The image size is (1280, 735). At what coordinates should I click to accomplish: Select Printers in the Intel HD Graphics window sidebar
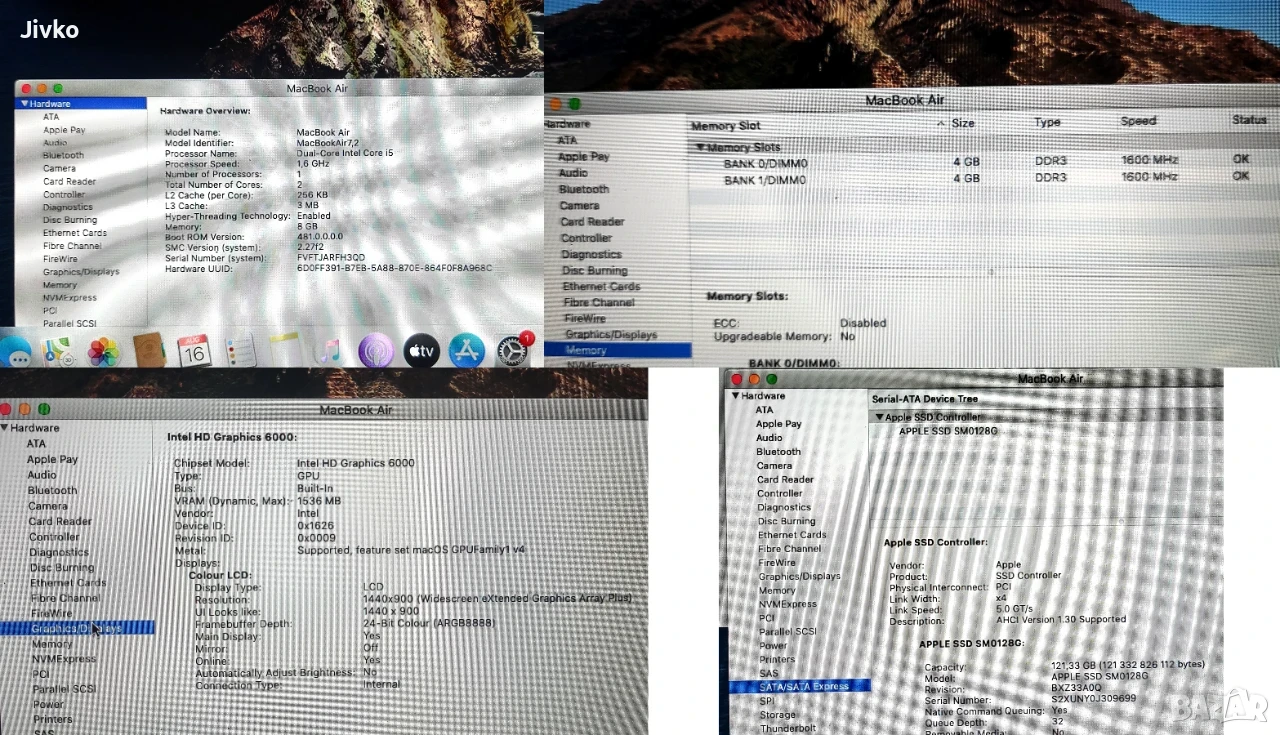[53, 719]
